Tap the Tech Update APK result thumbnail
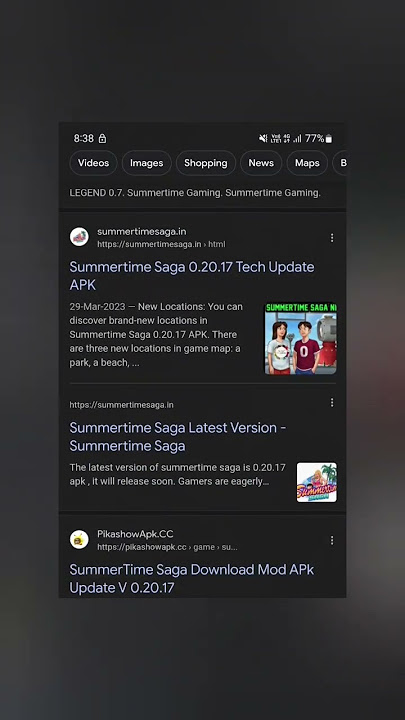The height and width of the screenshot is (720, 405). [300, 338]
